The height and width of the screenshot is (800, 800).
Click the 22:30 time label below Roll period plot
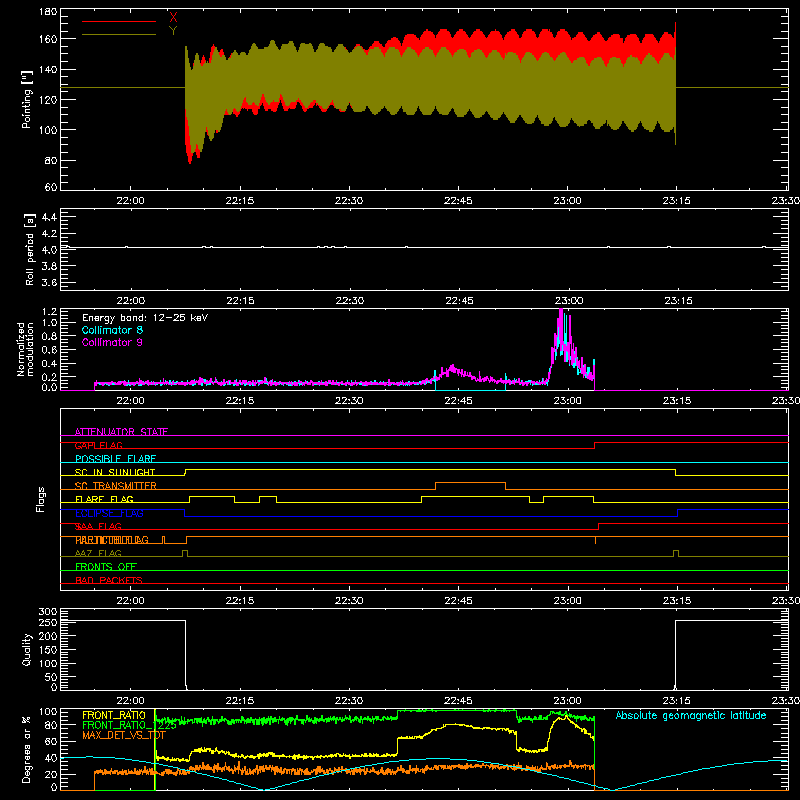point(349,301)
